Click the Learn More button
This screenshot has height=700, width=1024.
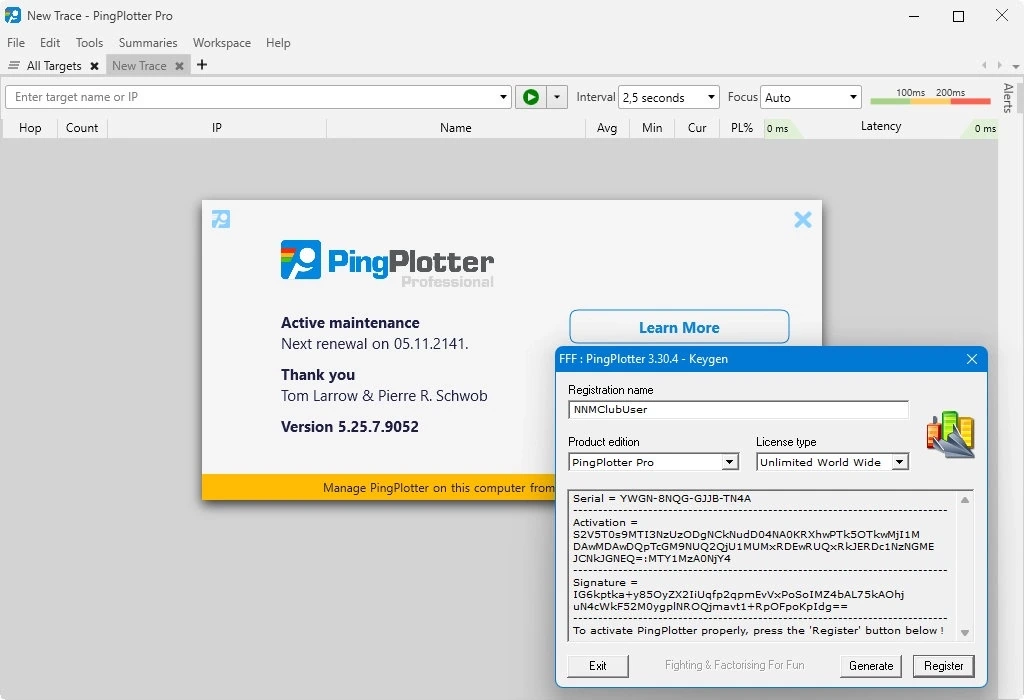point(679,327)
